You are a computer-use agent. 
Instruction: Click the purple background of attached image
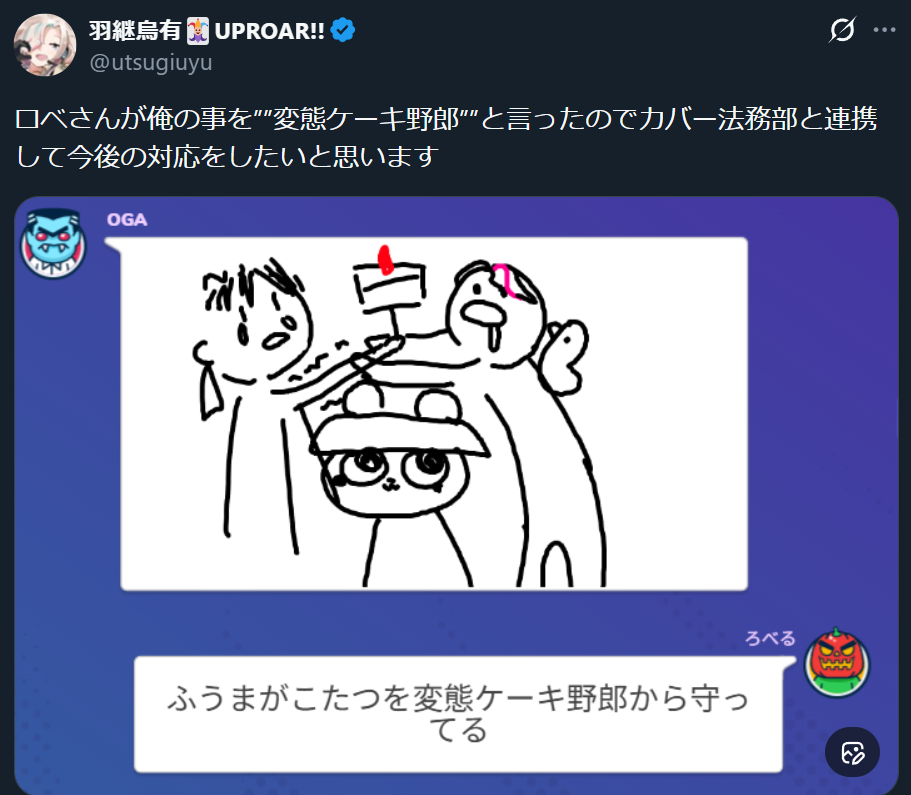click(x=823, y=407)
